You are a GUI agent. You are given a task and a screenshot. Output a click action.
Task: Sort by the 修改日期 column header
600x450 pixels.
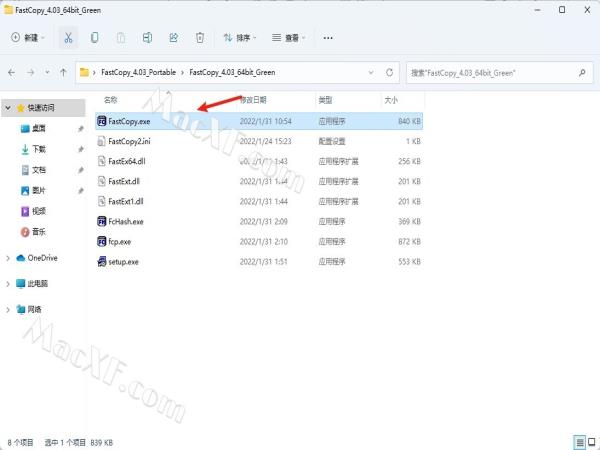click(x=253, y=100)
